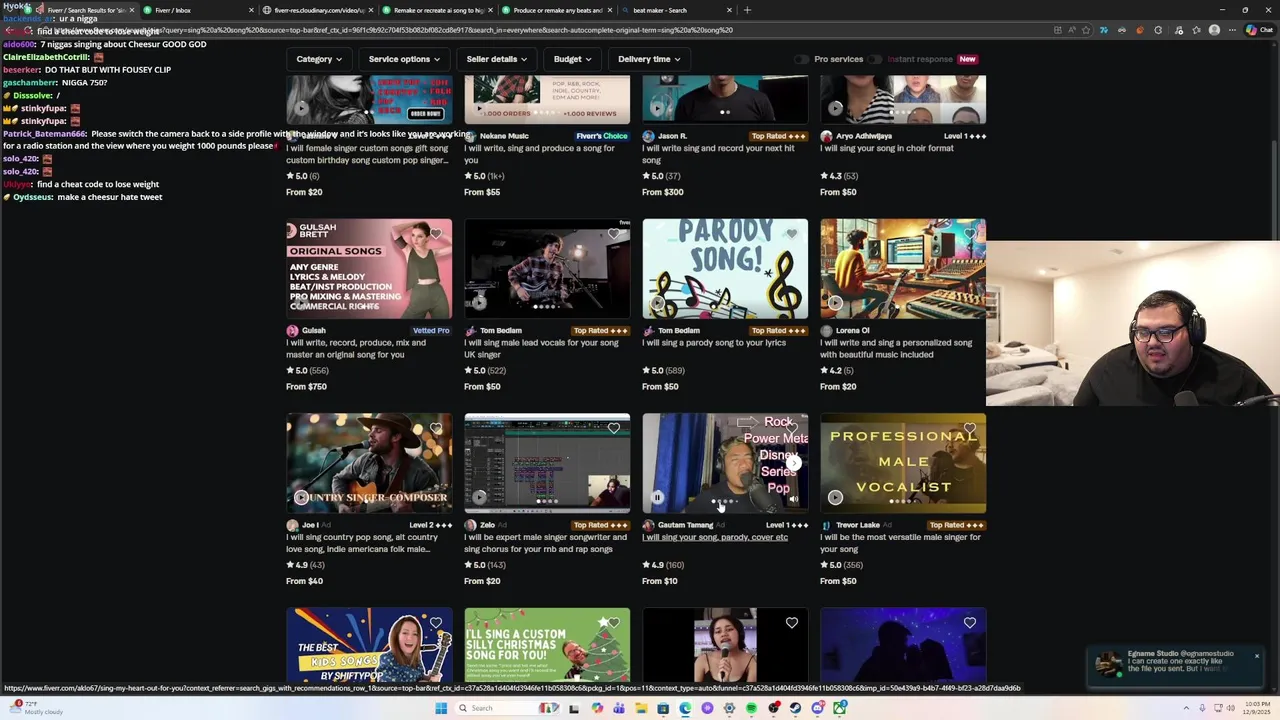Expand the Service options filter
Screen dimensions: 1280x720
(x=404, y=59)
